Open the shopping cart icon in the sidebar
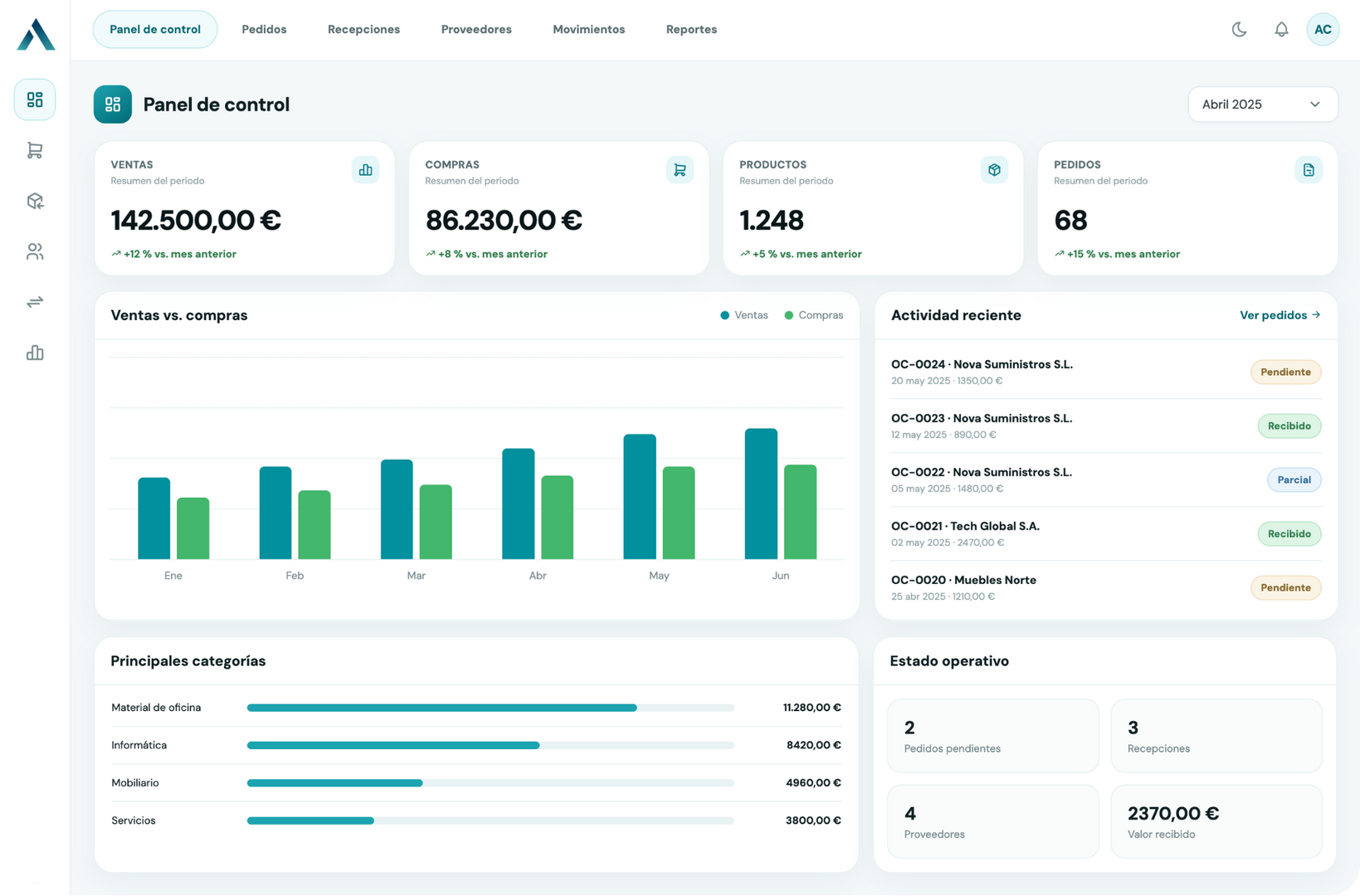Viewport: 1360px width, 896px height. click(35, 150)
